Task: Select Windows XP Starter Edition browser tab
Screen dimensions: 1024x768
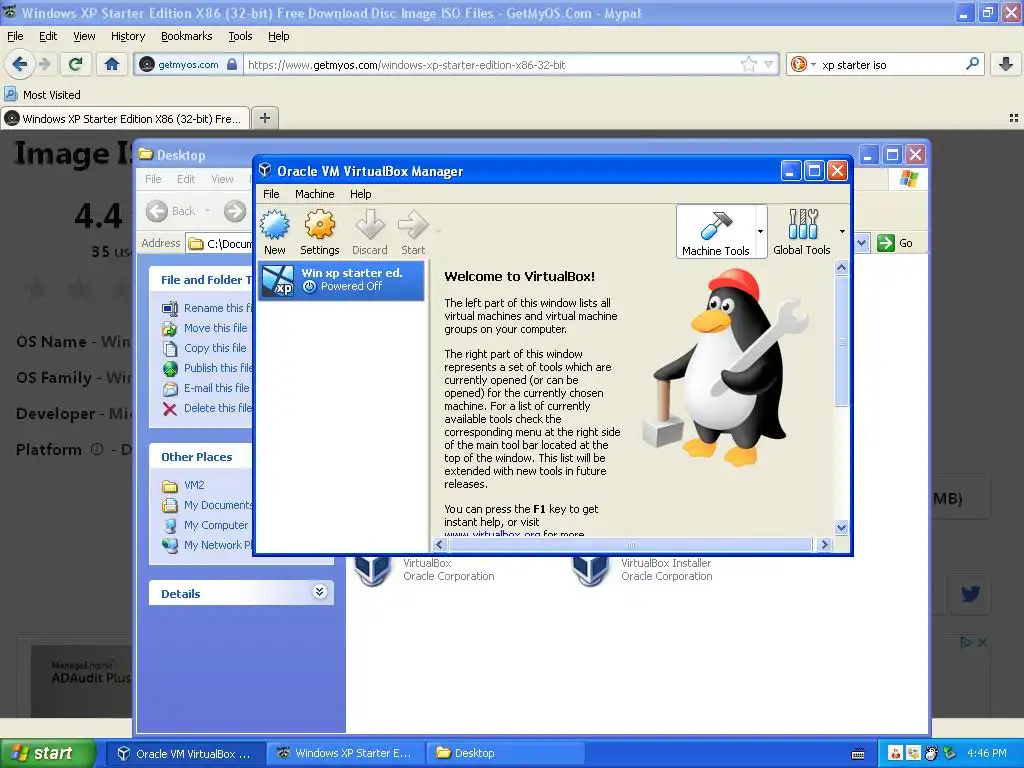Action: (125, 118)
